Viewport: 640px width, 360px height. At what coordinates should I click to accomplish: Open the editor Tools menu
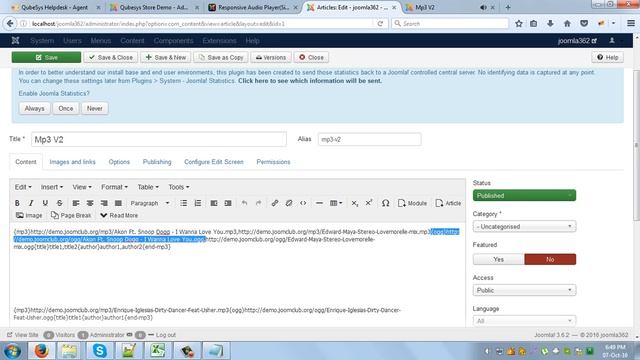(x=179, y=187)
